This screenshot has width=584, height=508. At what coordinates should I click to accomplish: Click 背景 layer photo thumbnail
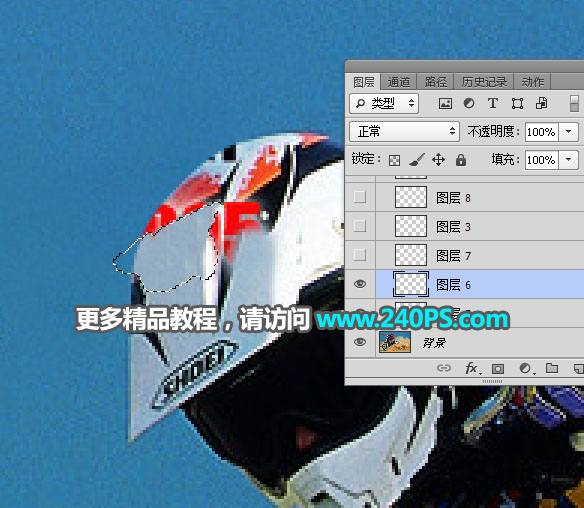[x=395, y=342]
